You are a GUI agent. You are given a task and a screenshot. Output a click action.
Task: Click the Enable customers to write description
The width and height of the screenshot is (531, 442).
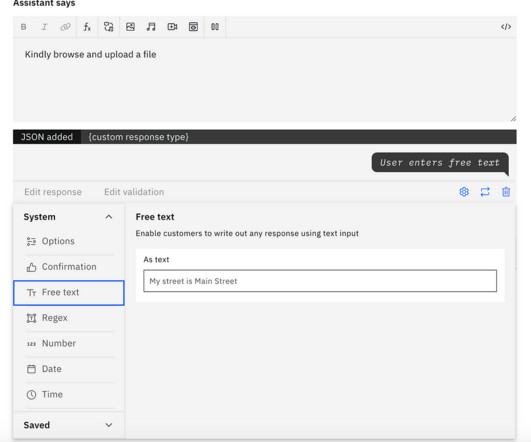click(247, 233)
